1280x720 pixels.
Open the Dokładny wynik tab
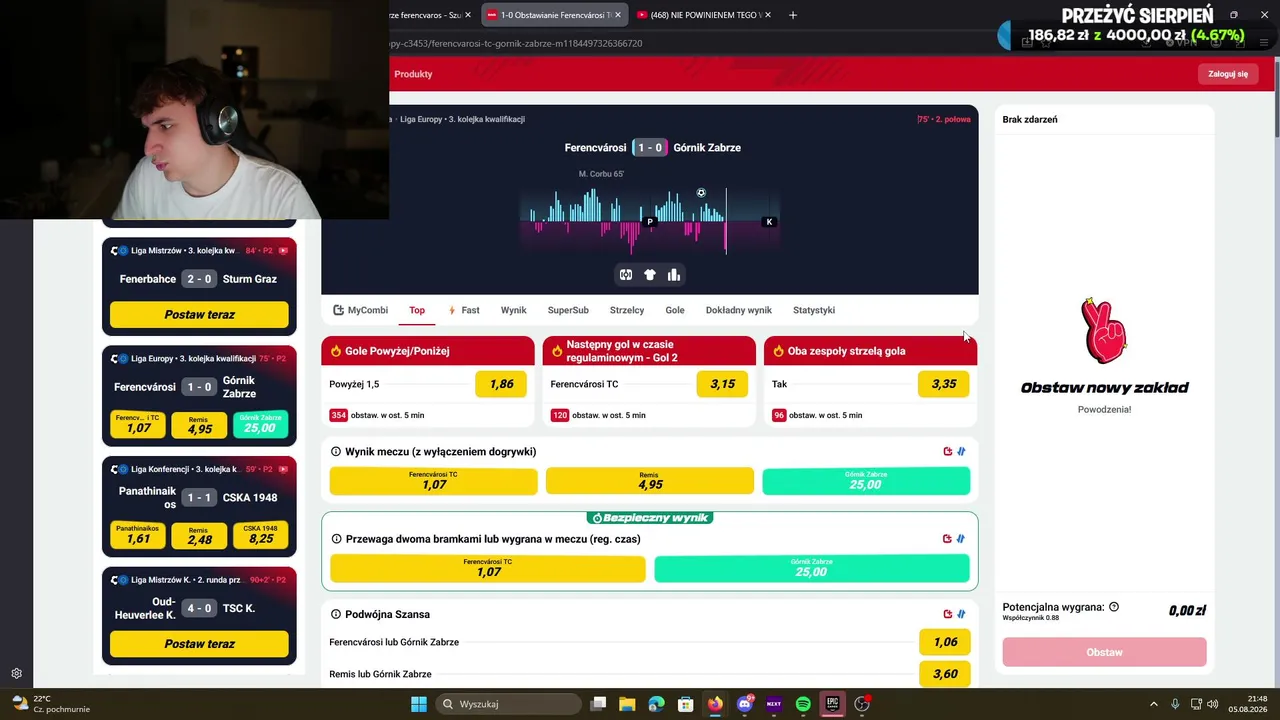(x=739, y=310)
